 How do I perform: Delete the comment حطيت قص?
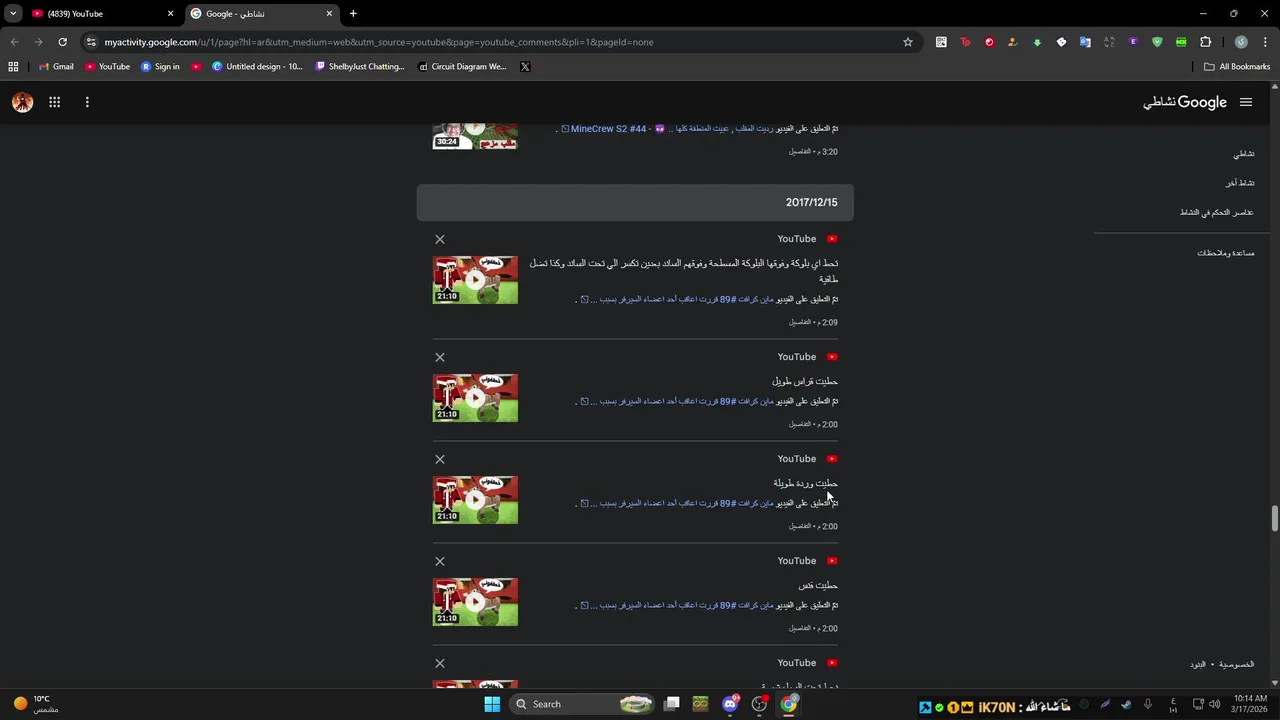click(x=439, y=561)
